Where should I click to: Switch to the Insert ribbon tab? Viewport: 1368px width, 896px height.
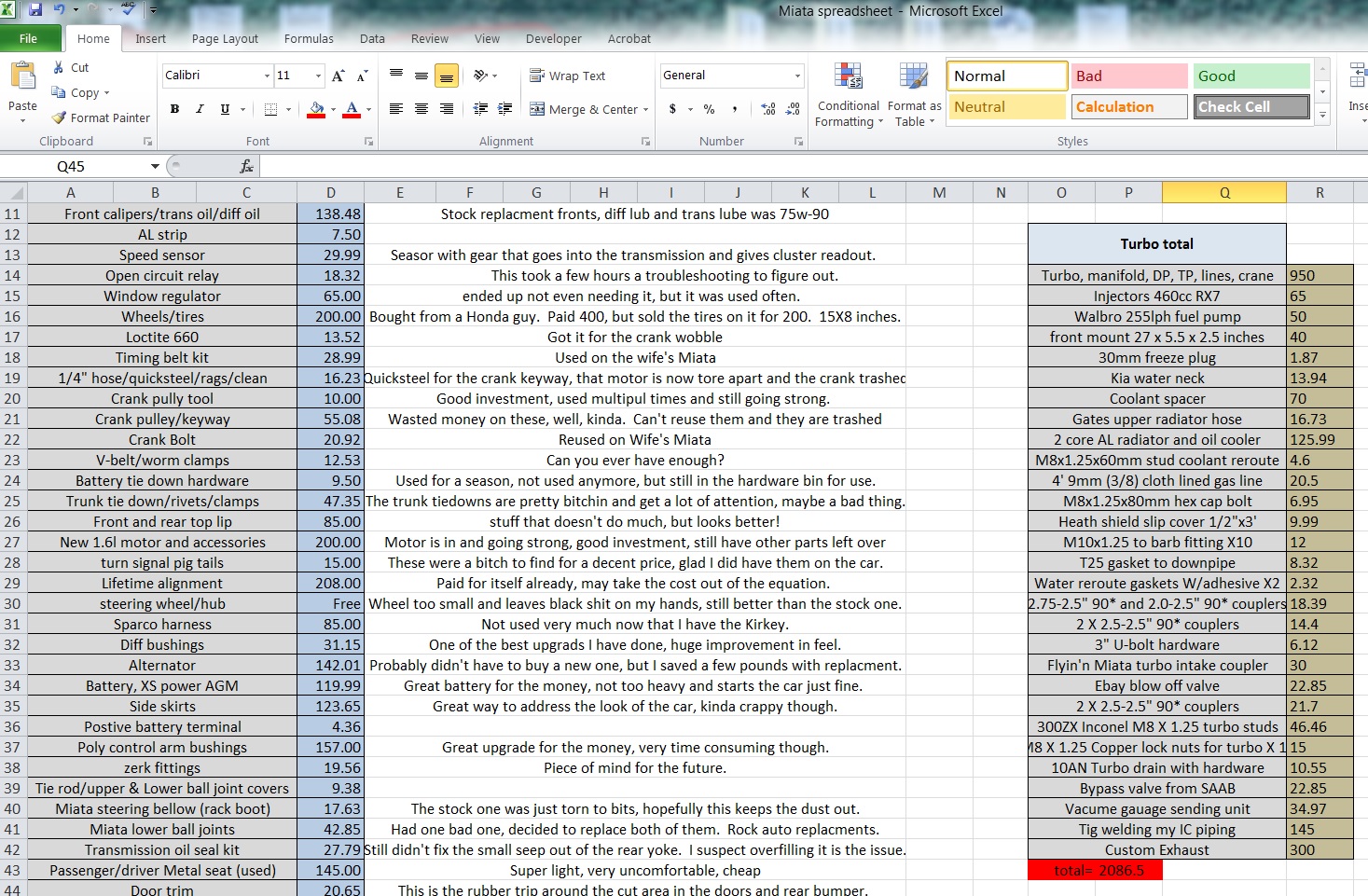click(x=150, y=38)
